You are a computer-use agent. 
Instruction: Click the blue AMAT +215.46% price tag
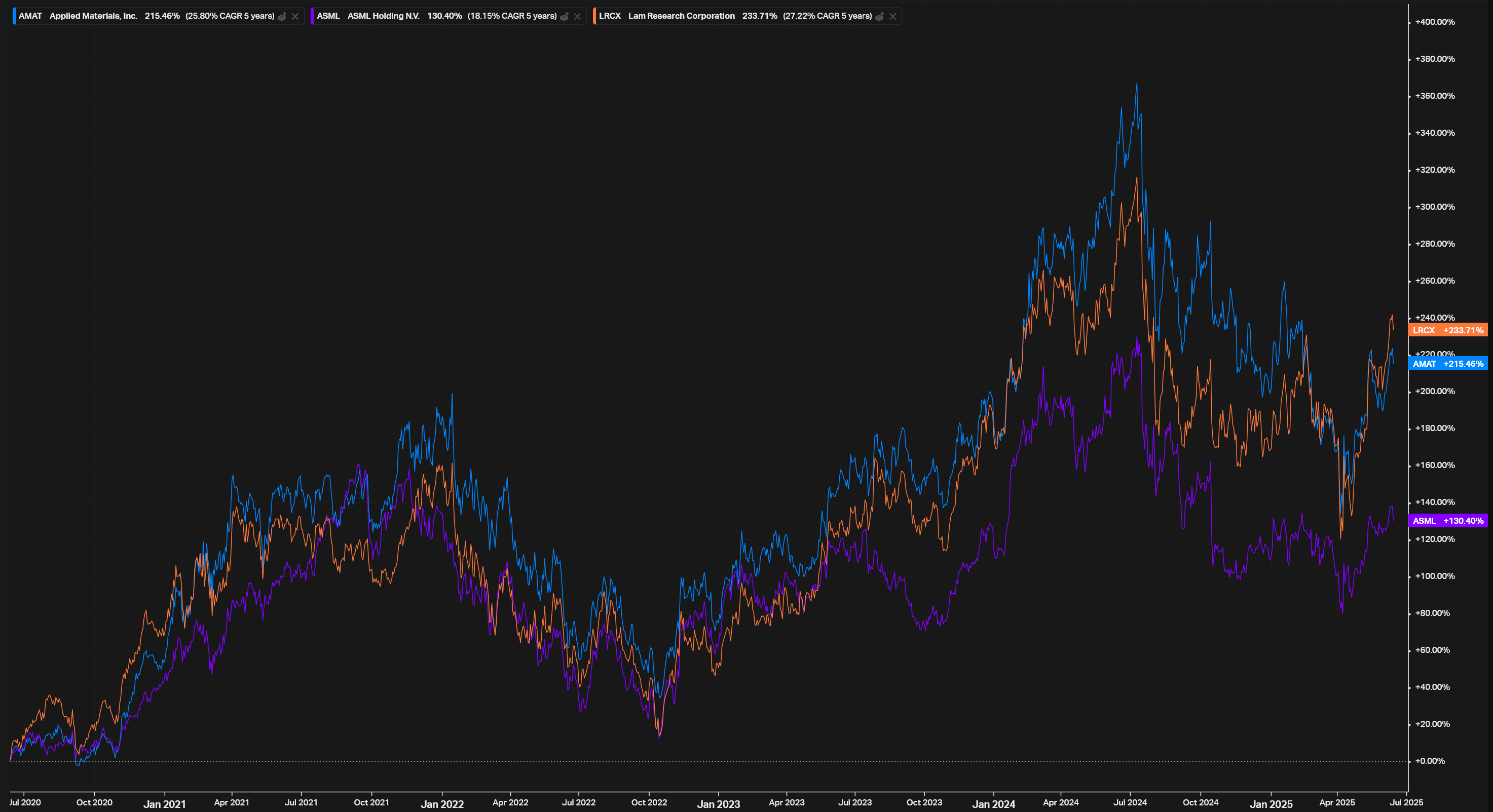[1447, 364]
